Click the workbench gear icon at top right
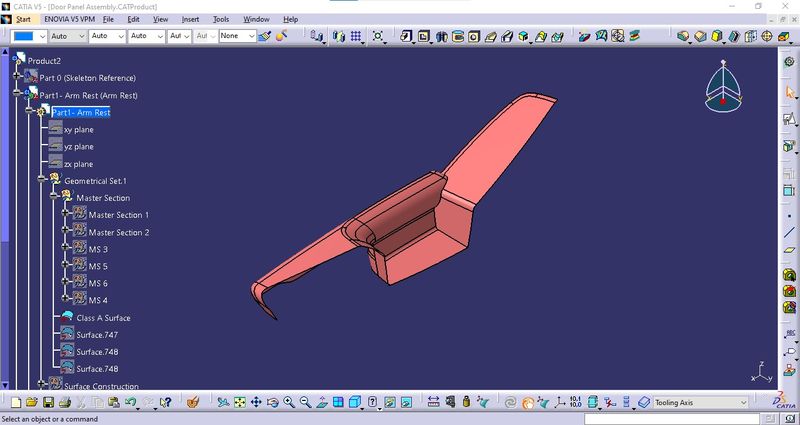 point(789,61)
